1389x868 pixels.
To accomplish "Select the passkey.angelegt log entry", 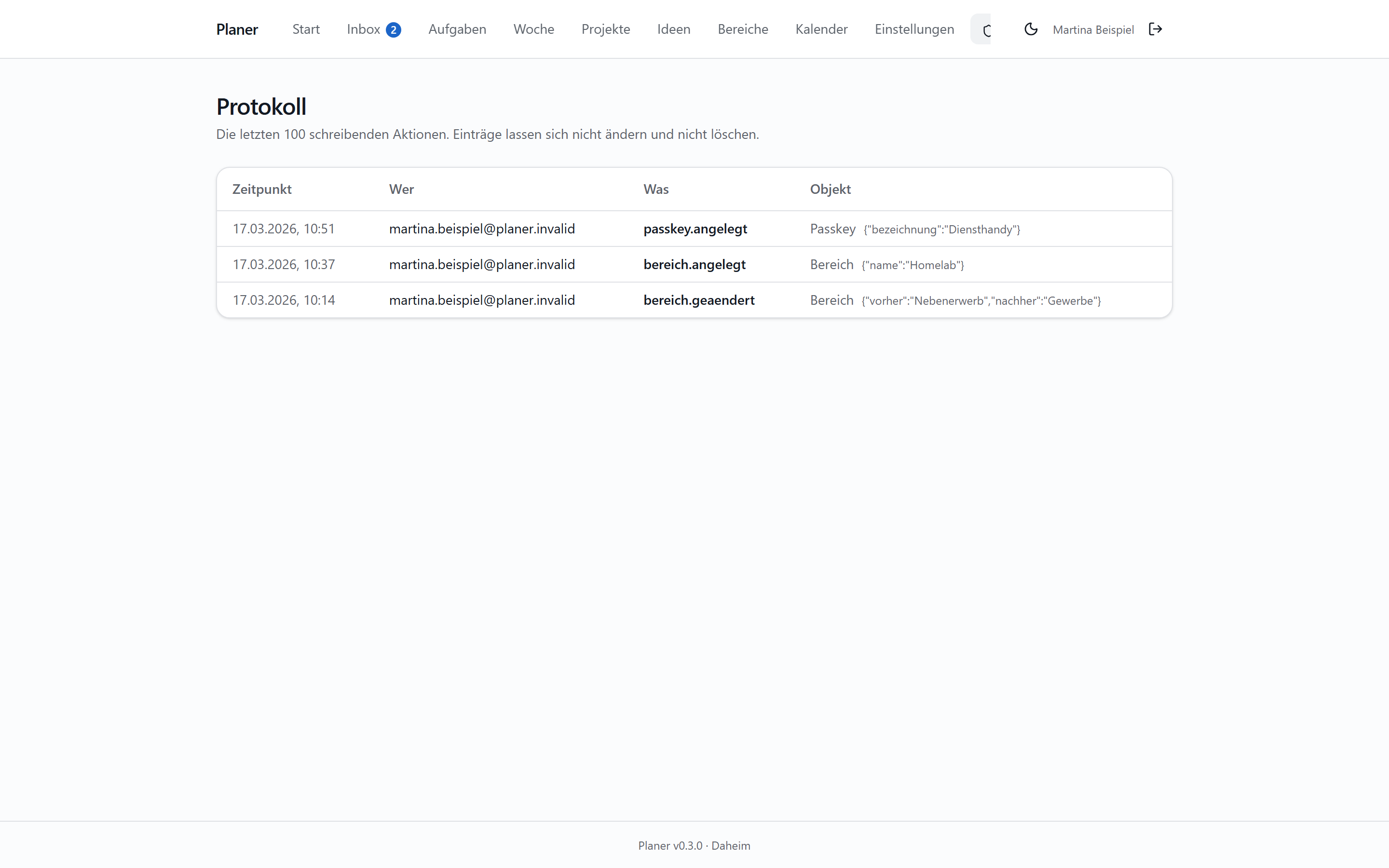I will (x=694, y=229).
